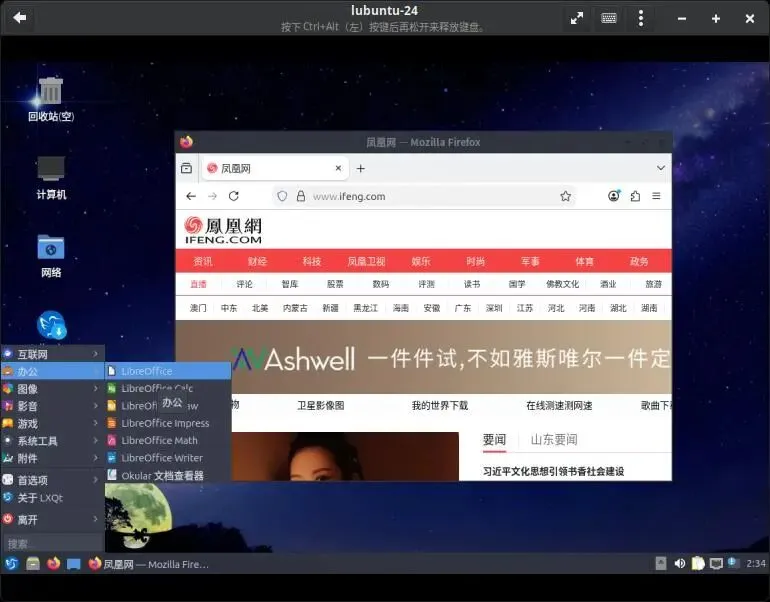Click the LXQt start menu button

point(11,564)
